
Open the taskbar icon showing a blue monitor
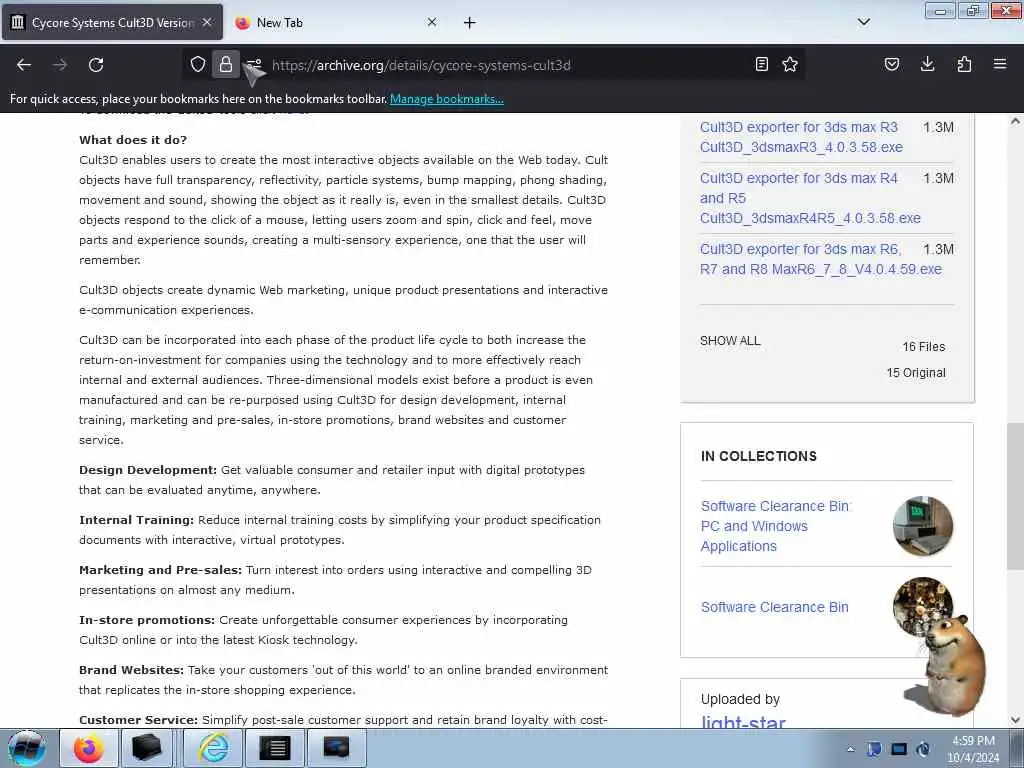click(x=336, y=748)
